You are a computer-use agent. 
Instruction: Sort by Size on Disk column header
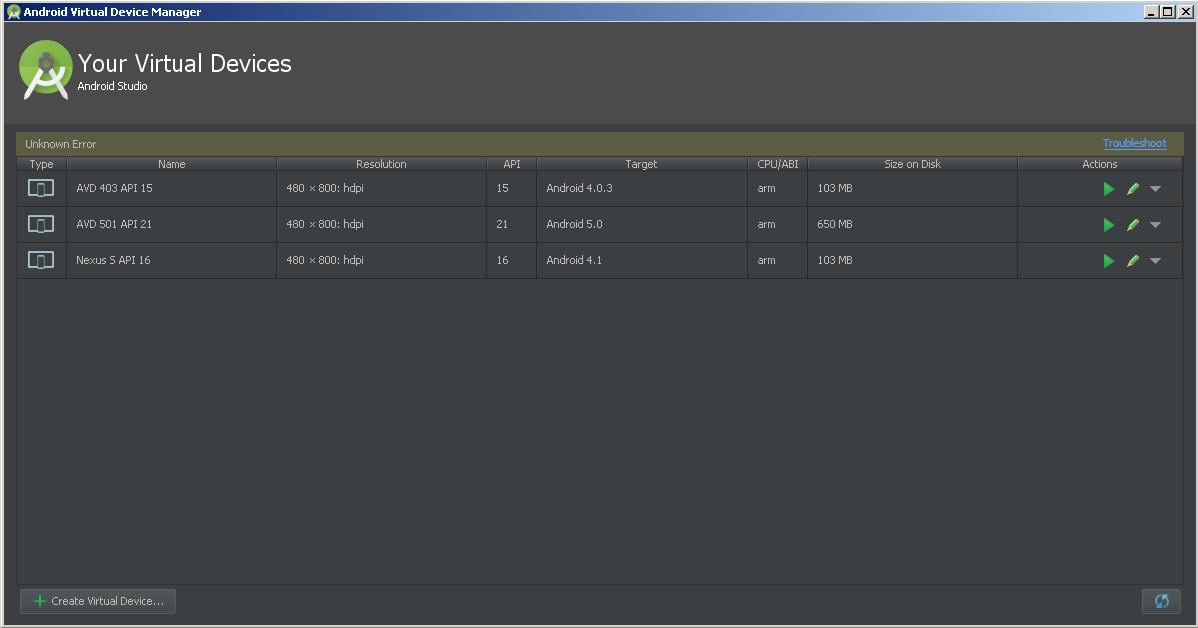[x=912, y=164]
